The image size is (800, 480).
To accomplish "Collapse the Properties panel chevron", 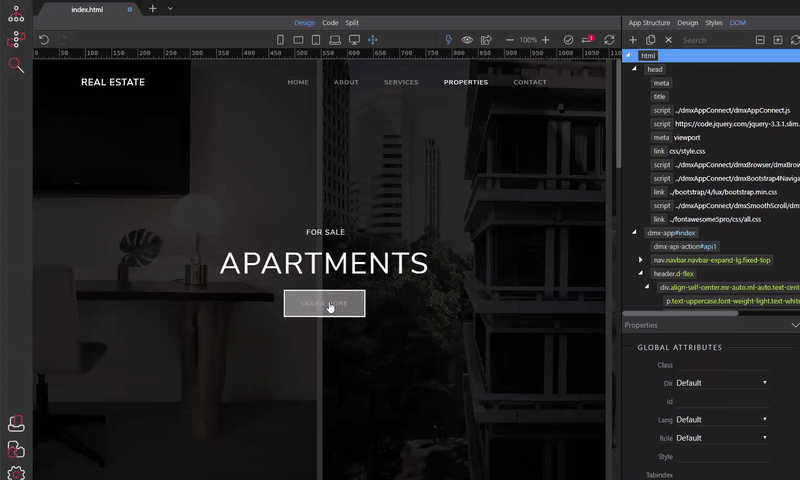I will point(794,325).
